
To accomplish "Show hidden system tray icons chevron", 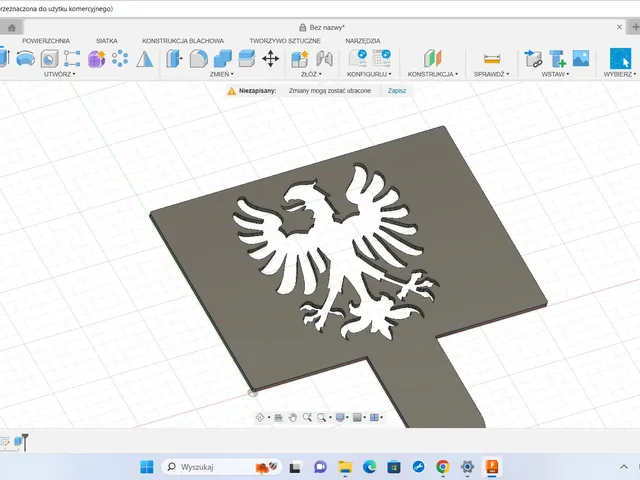I will [x=624, y=467].
